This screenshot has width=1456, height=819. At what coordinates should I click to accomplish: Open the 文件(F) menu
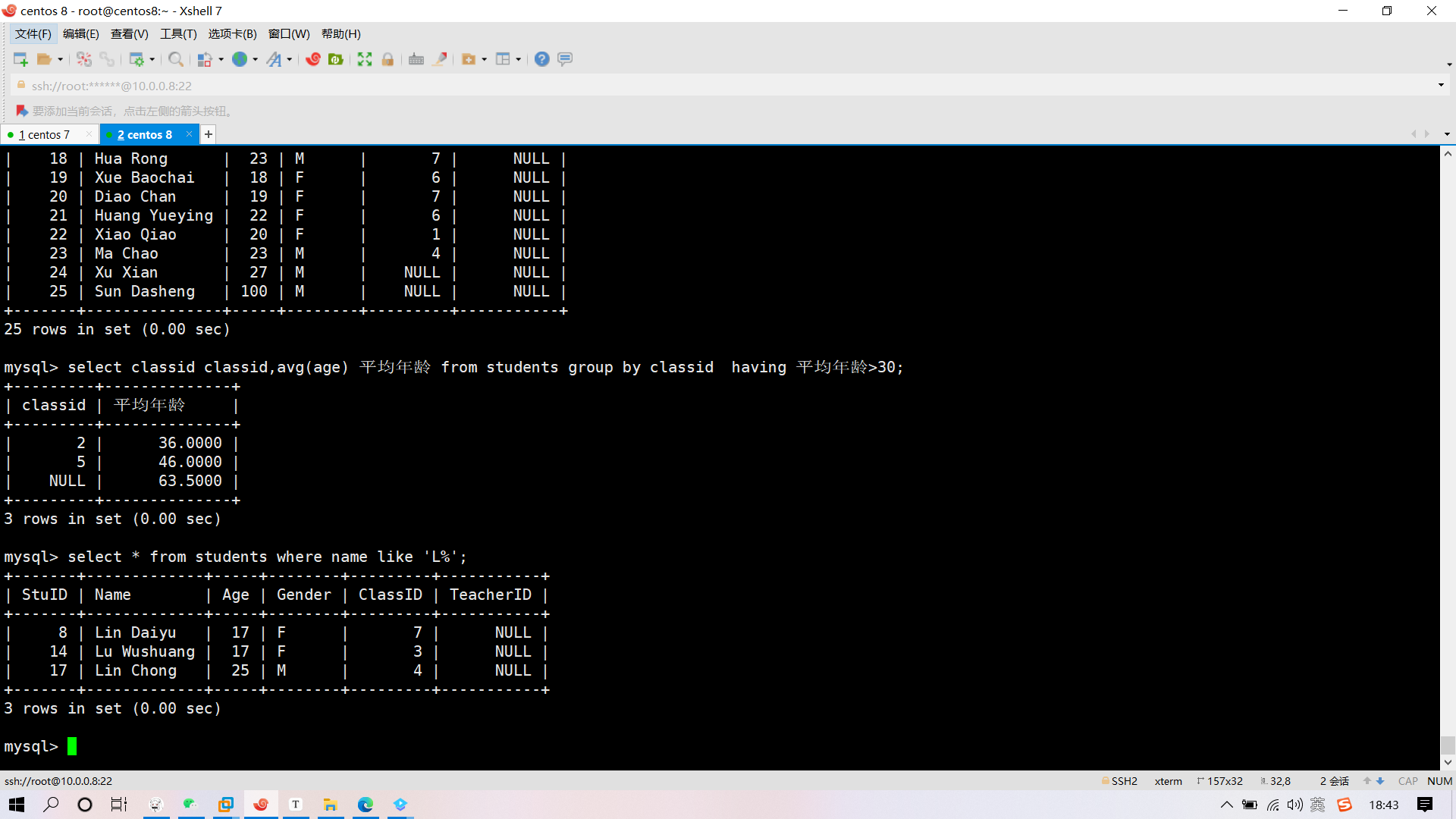click(x=33, y=33)
